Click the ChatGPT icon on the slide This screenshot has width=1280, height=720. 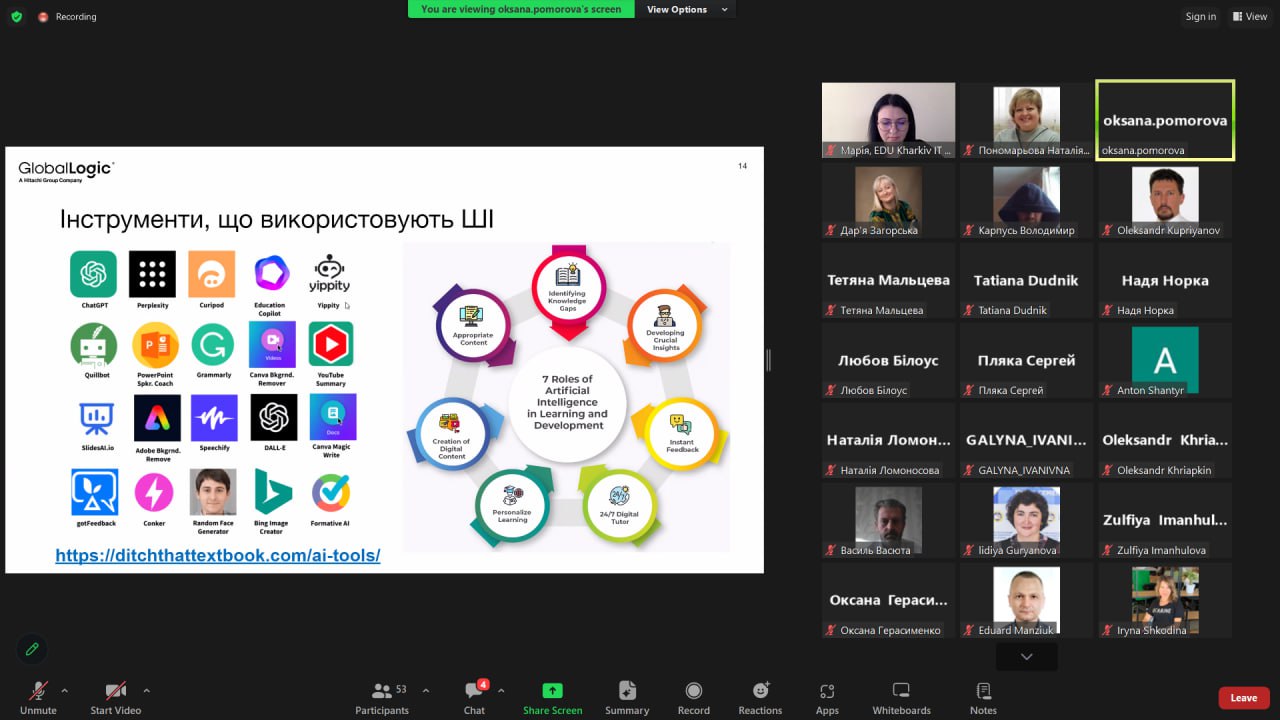93,274
